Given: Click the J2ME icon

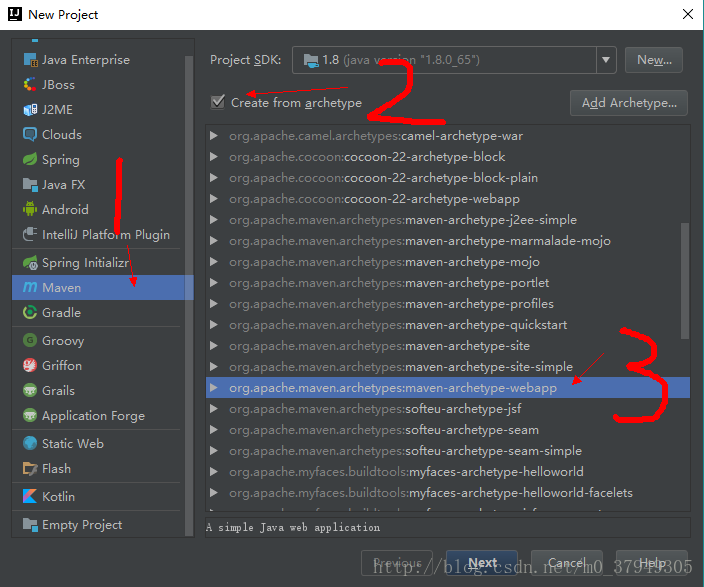Looking at the screenshot, I should point(30,110).
